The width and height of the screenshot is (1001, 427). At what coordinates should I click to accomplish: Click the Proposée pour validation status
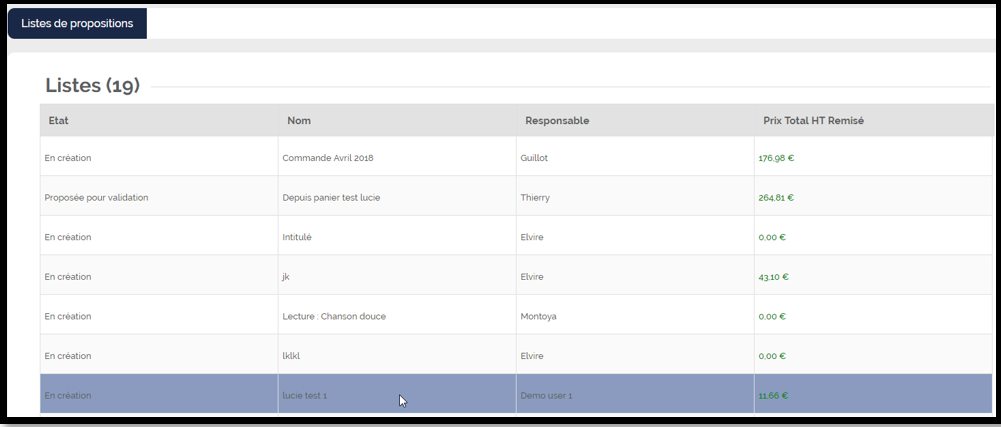click(x=96, y=198)
